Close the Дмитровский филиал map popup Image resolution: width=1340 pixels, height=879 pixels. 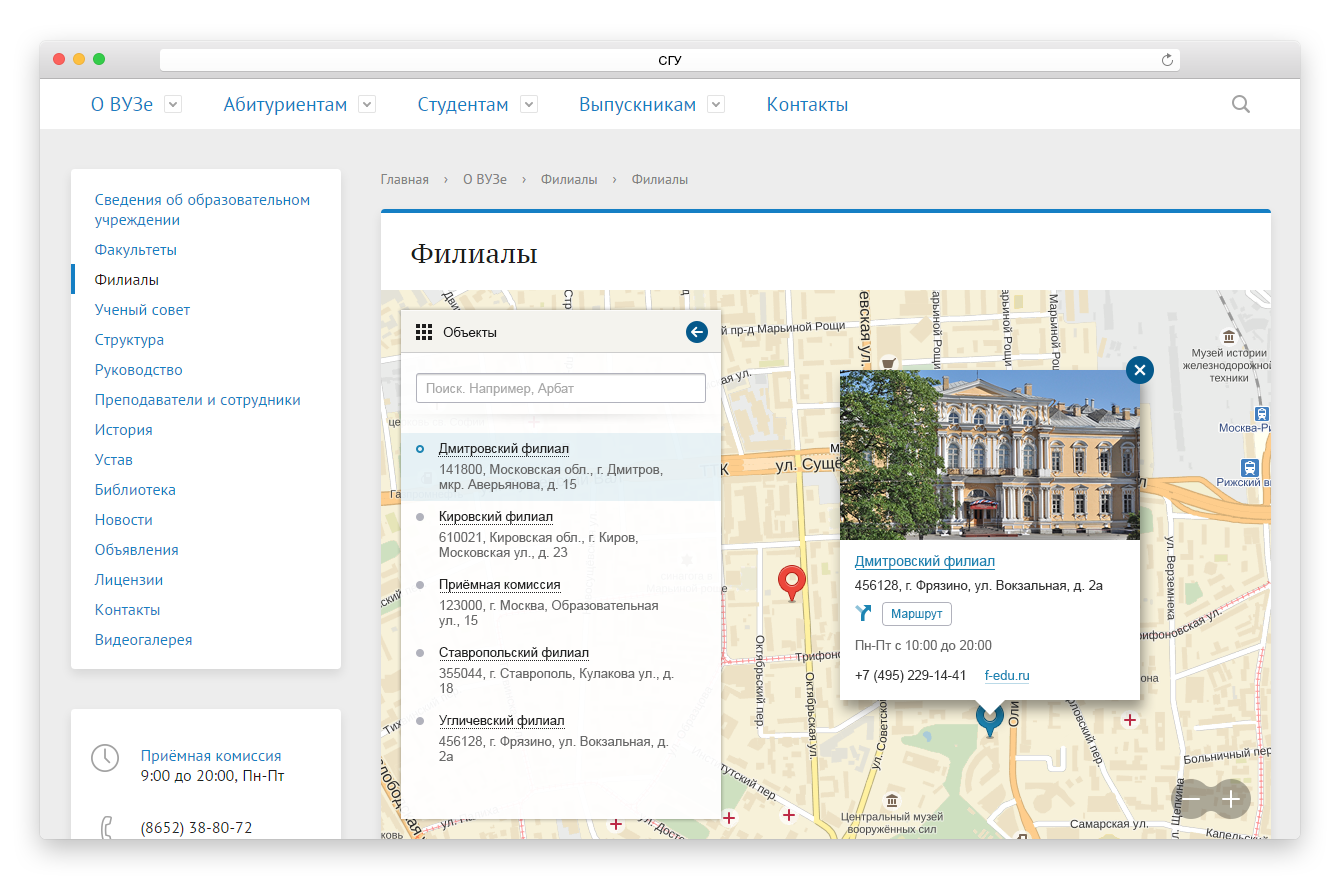click(1139, 370)
